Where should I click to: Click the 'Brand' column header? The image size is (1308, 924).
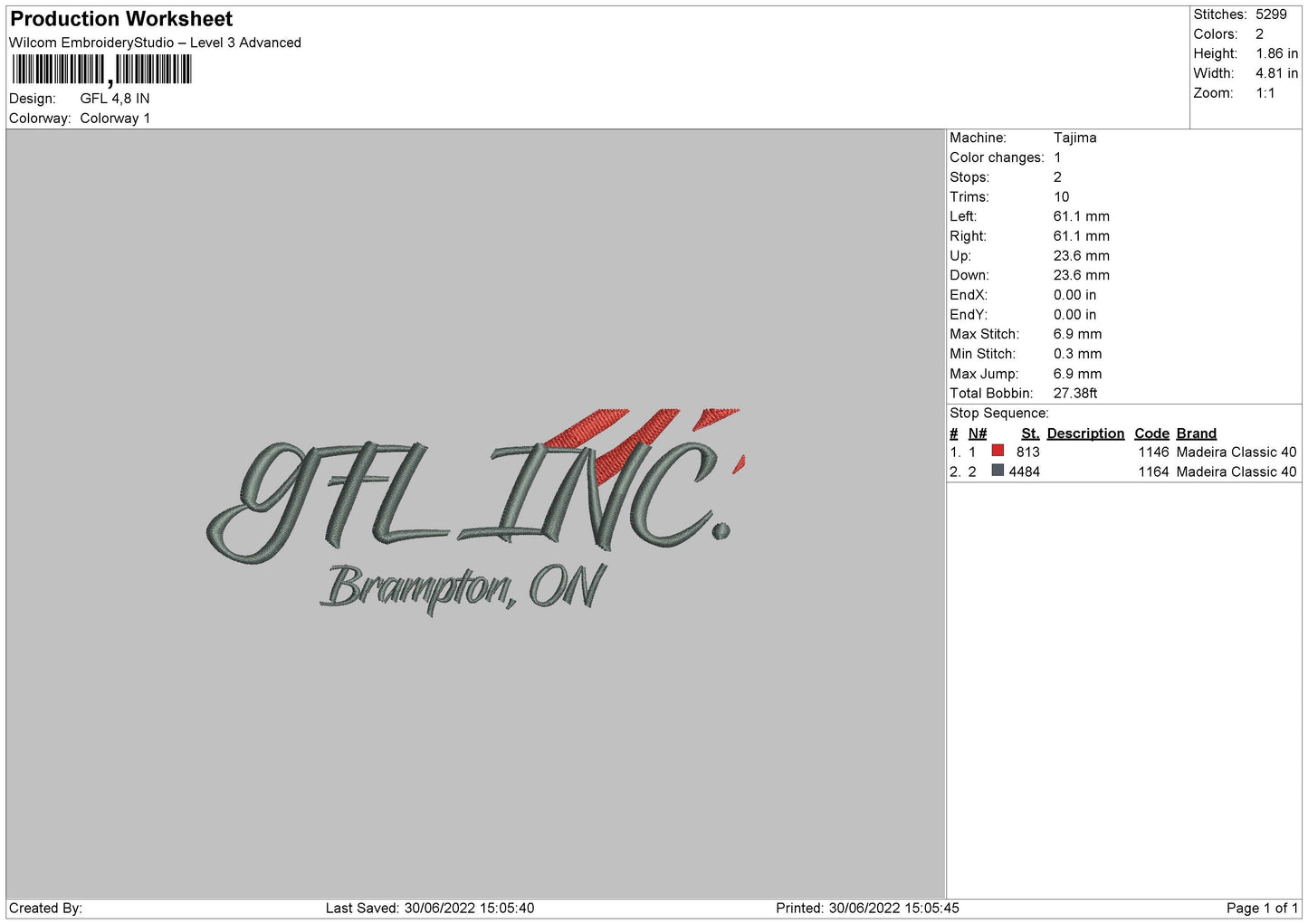point(1197,433)
